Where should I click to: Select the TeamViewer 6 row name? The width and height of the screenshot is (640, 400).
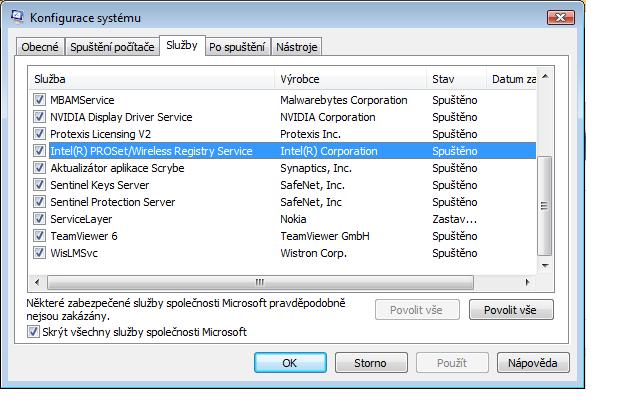(84, 236)
